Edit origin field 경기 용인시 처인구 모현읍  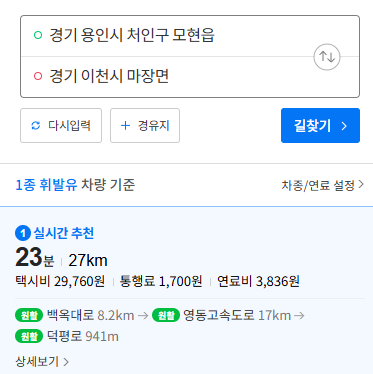(x=167, y=36)
